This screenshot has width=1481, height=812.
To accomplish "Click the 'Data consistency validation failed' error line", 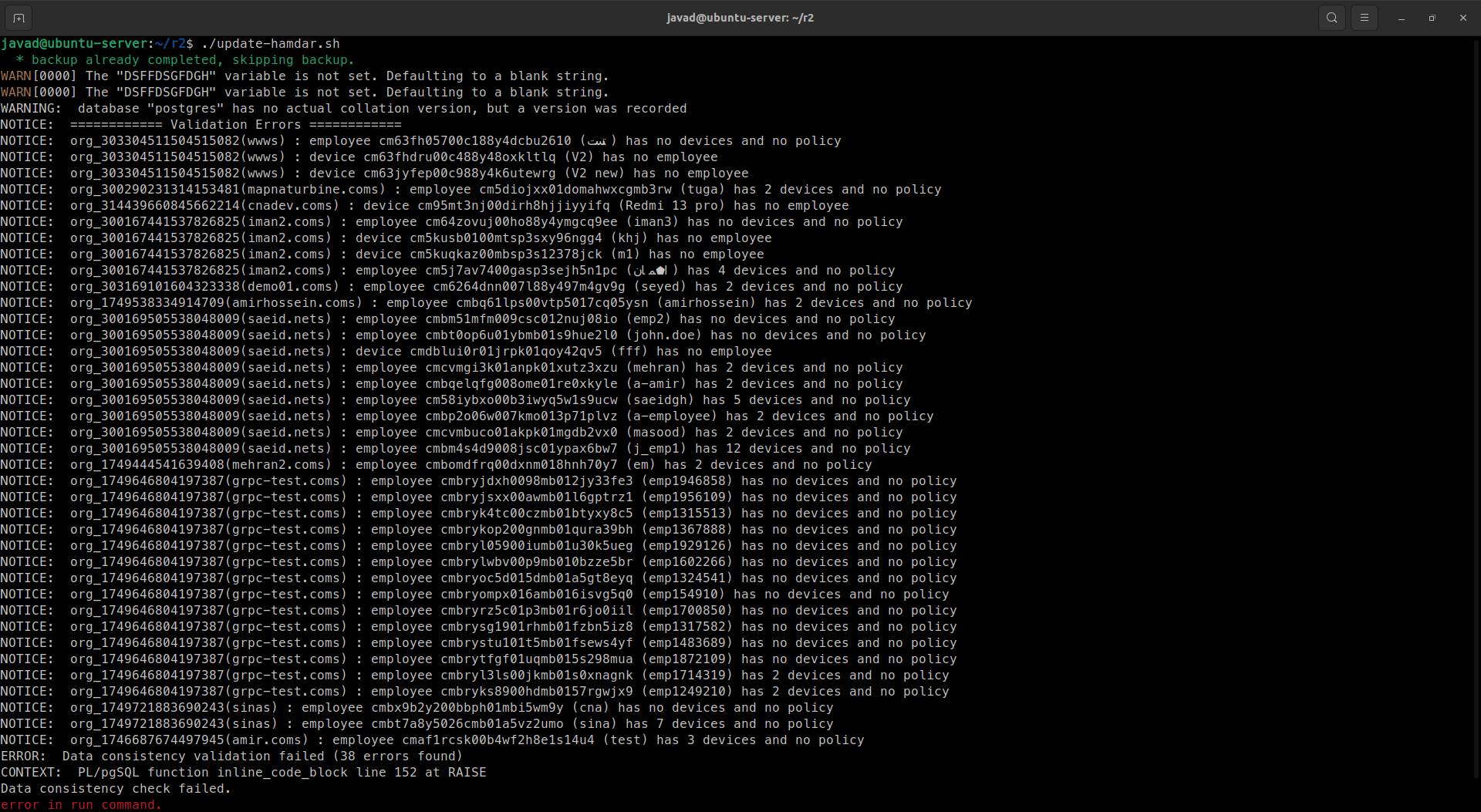I will pos(231,756).
